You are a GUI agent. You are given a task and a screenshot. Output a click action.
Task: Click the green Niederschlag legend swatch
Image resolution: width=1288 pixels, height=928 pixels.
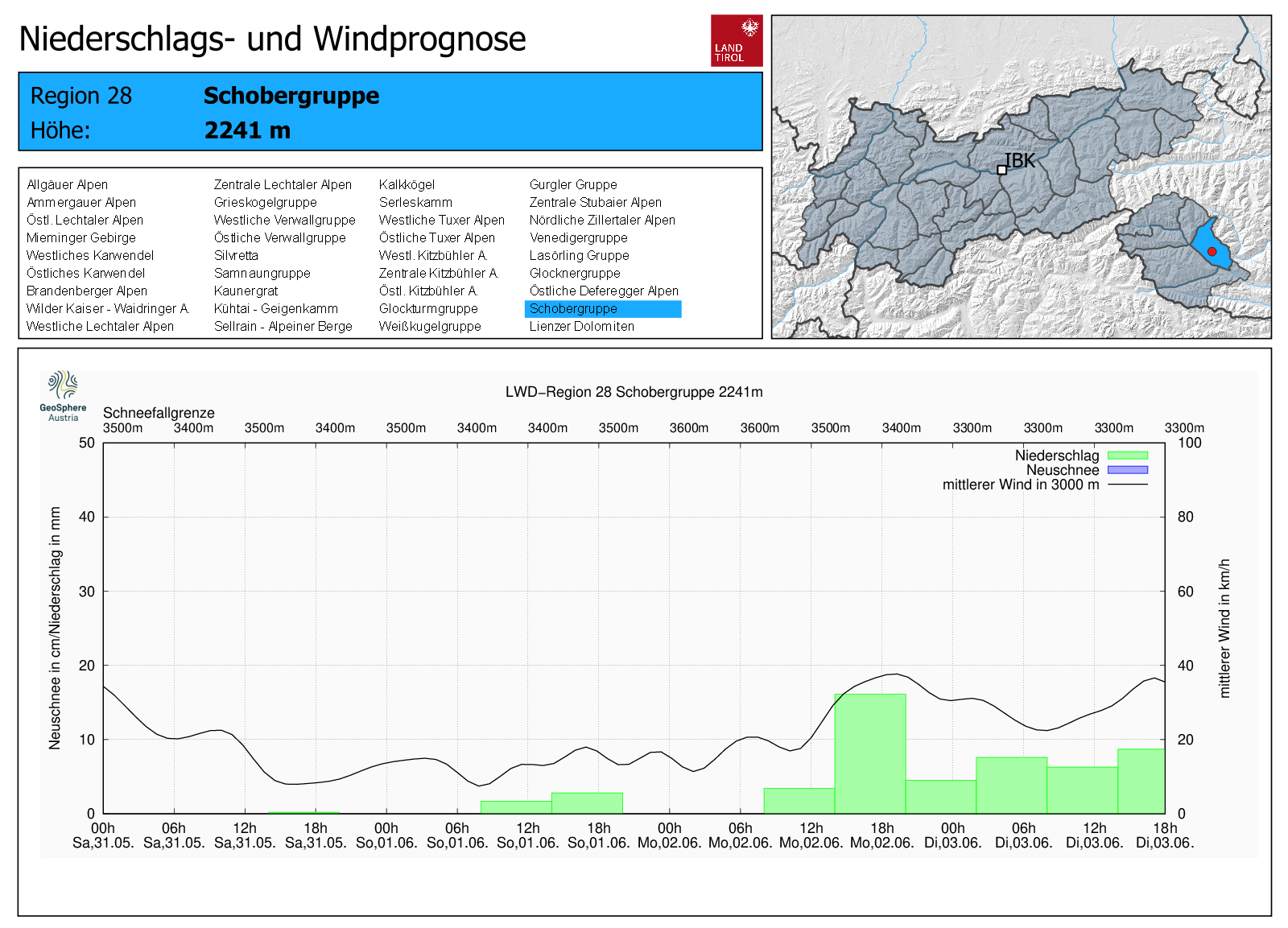pyautogui.click(x=1127, y=456)
